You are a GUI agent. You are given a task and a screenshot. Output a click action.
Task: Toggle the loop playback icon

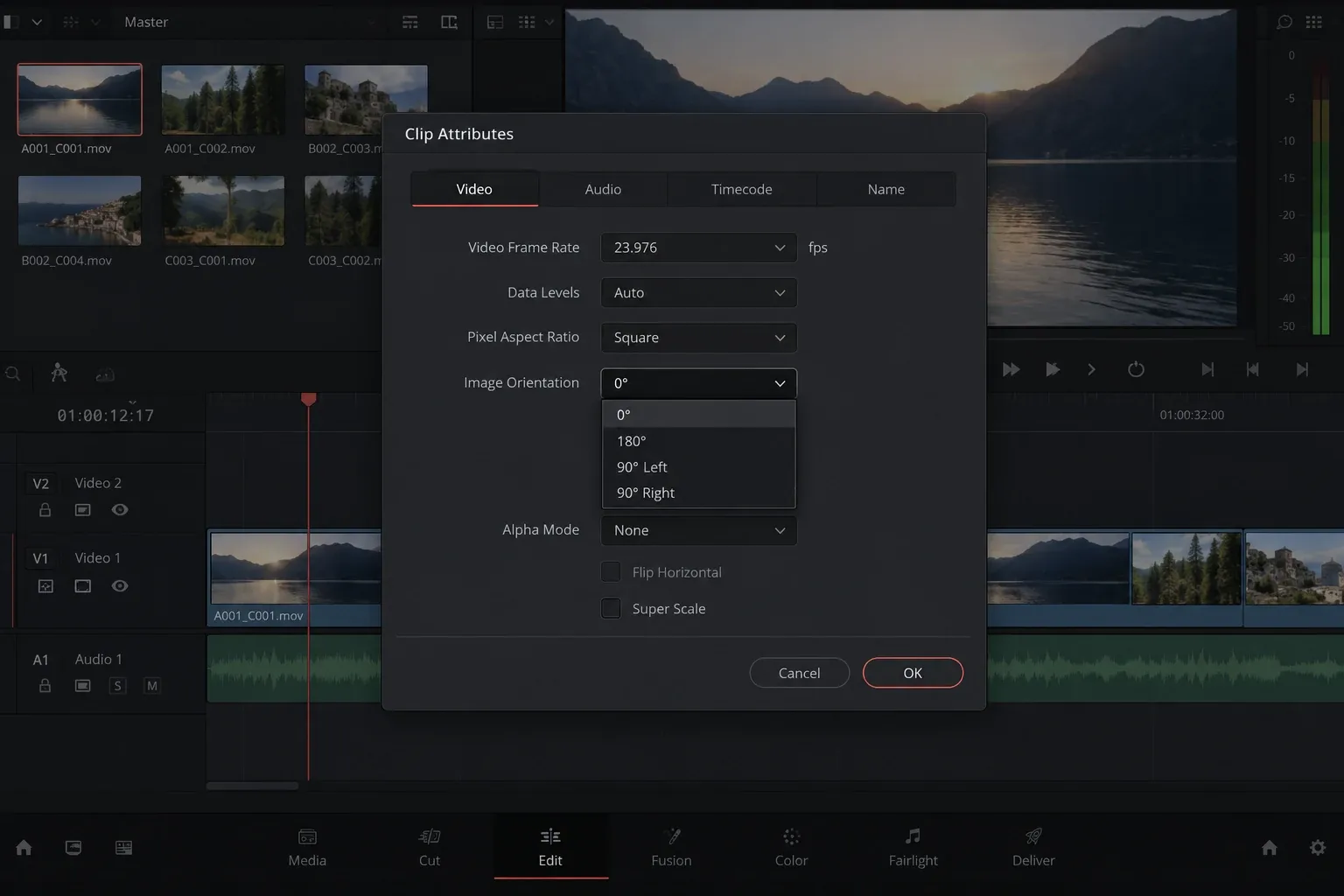click(x=1136, y=369)
